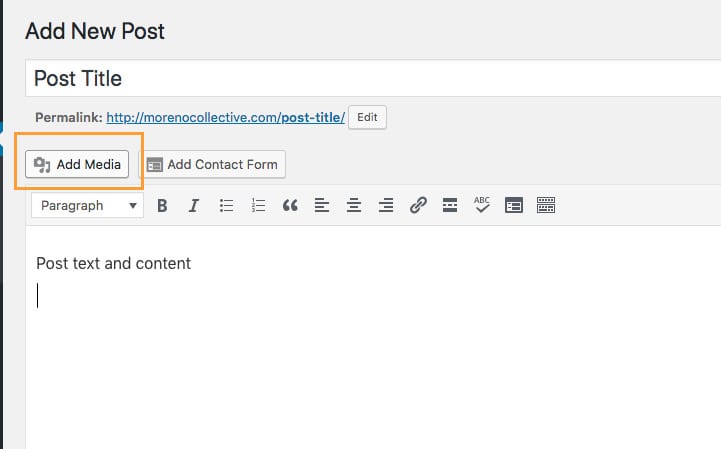Align text to the left
Screen dimensions: 721x449
coord(322,205)
